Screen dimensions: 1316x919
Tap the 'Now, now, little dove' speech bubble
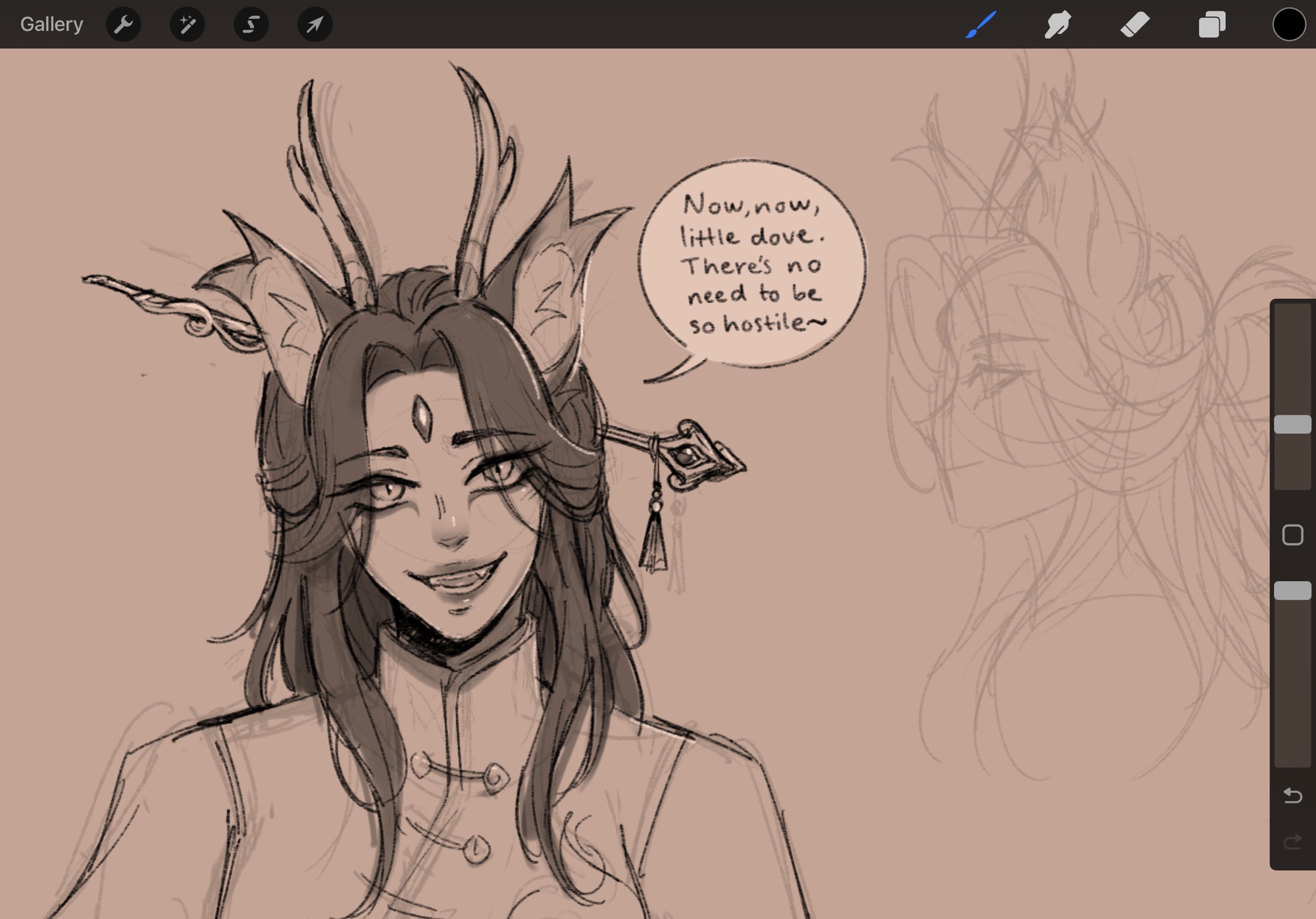click(x=752, y=263)
